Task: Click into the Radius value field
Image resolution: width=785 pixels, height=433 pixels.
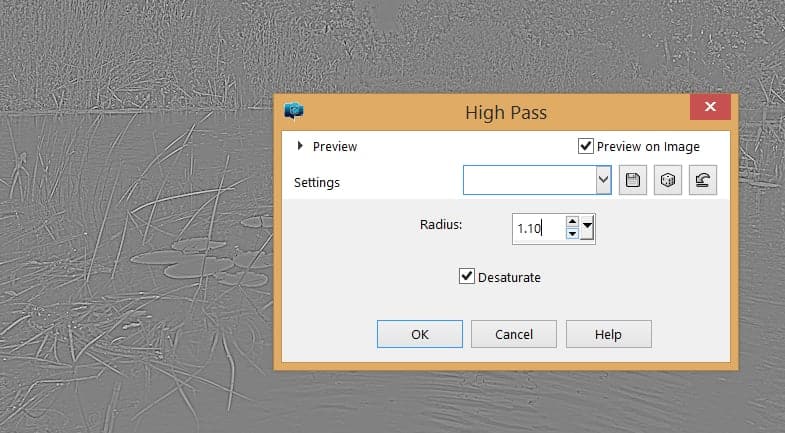Action: tap(536, 229)
